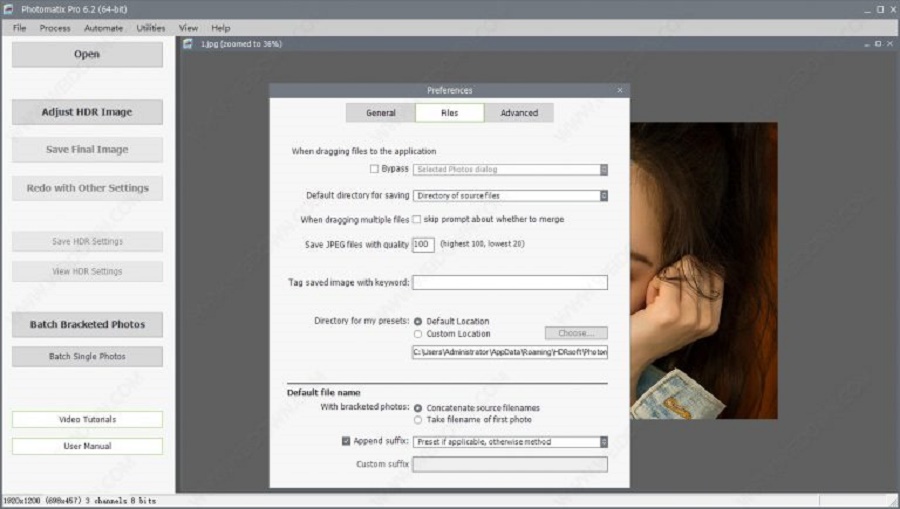Open the Video Tutorials link
The image size is (900, 509).
coord(87,419)
